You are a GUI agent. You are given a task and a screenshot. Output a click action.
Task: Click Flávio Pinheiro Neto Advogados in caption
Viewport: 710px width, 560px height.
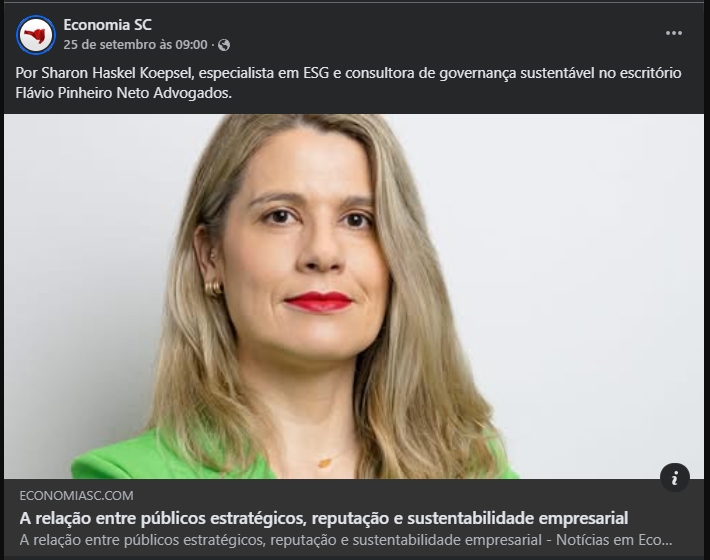[123, 93]
